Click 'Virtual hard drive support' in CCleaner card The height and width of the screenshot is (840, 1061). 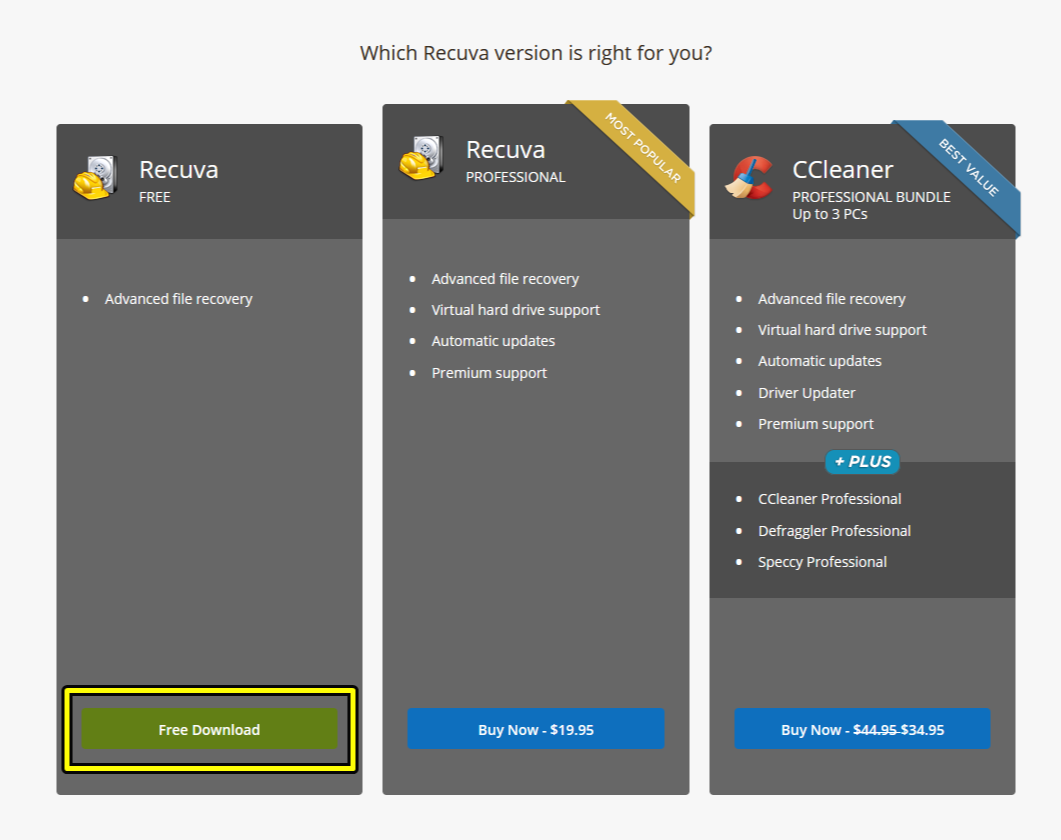point(842,330)
